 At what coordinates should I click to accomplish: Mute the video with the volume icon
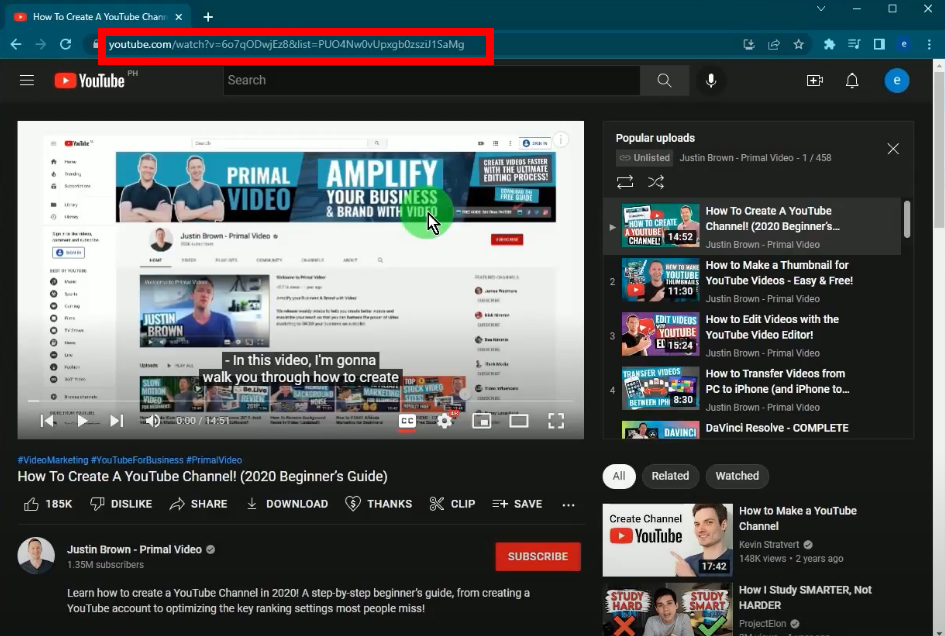(x=151, y=421)
